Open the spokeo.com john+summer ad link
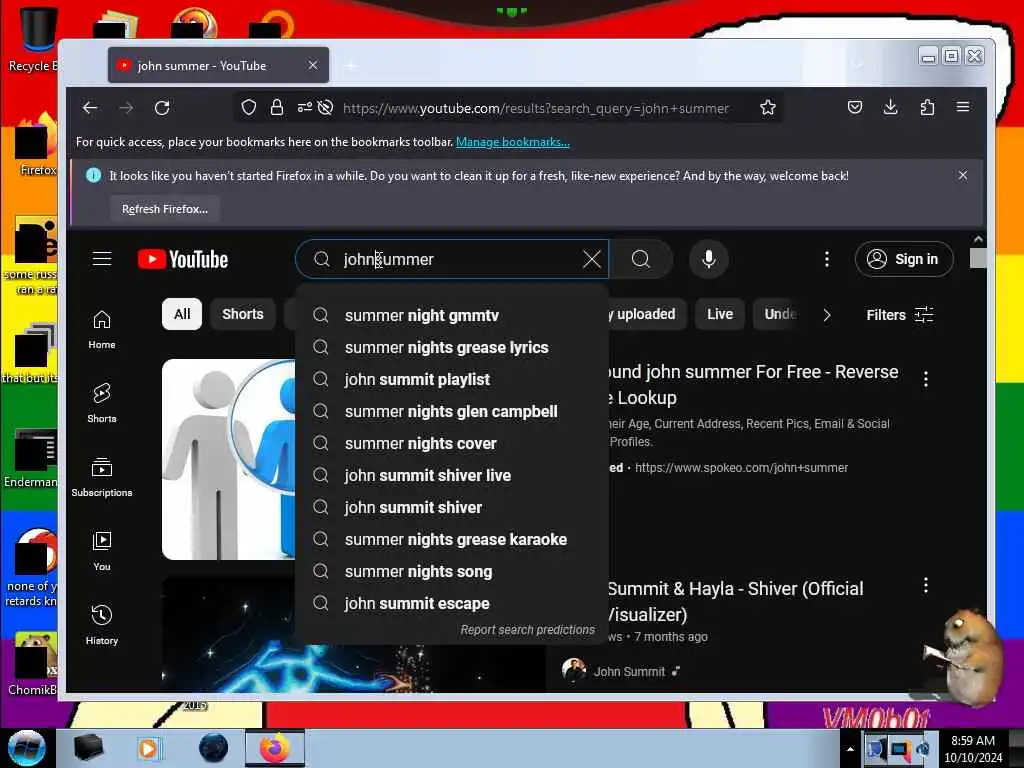The height and width of the screenshot is (768, 1024). [741, 468]
